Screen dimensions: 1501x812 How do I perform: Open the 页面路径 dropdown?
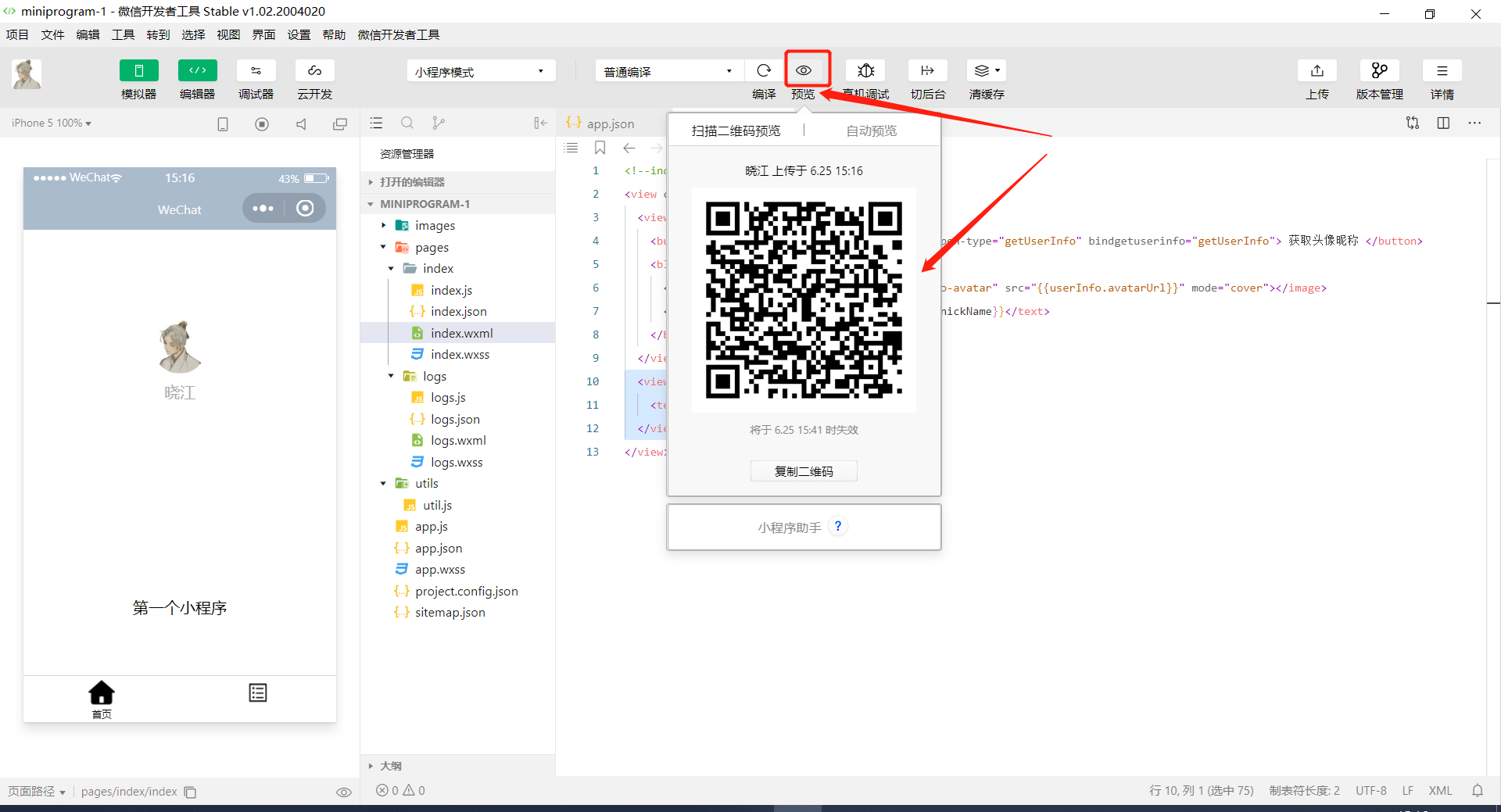tap(37, 791)
